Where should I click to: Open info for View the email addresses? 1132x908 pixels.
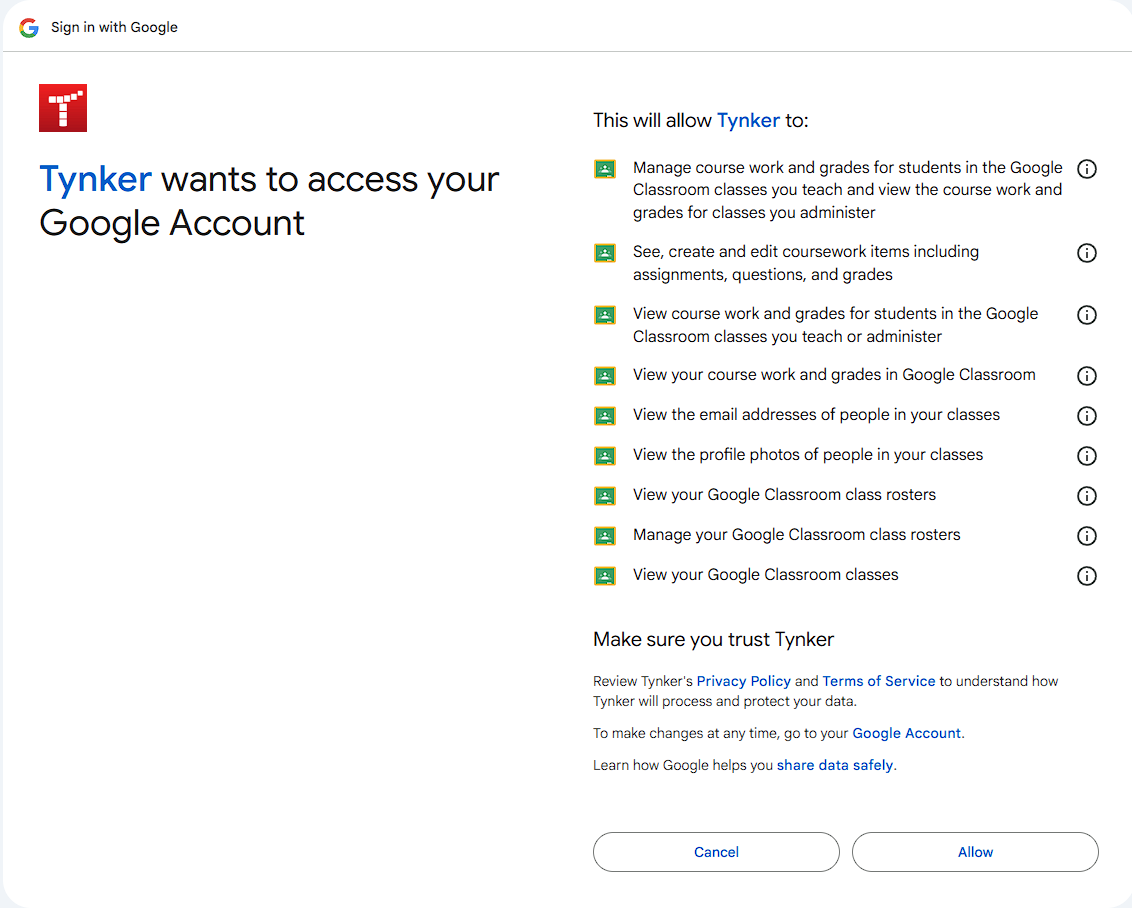(1087, 416)
